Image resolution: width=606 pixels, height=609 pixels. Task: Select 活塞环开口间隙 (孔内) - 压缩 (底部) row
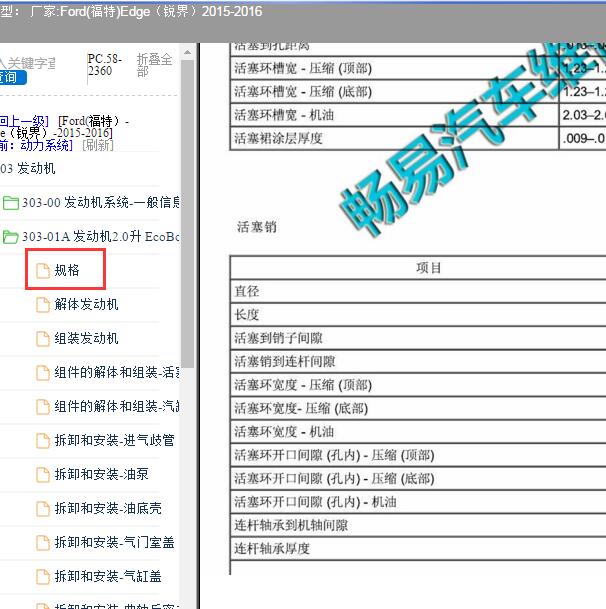(x=418, y=478)
